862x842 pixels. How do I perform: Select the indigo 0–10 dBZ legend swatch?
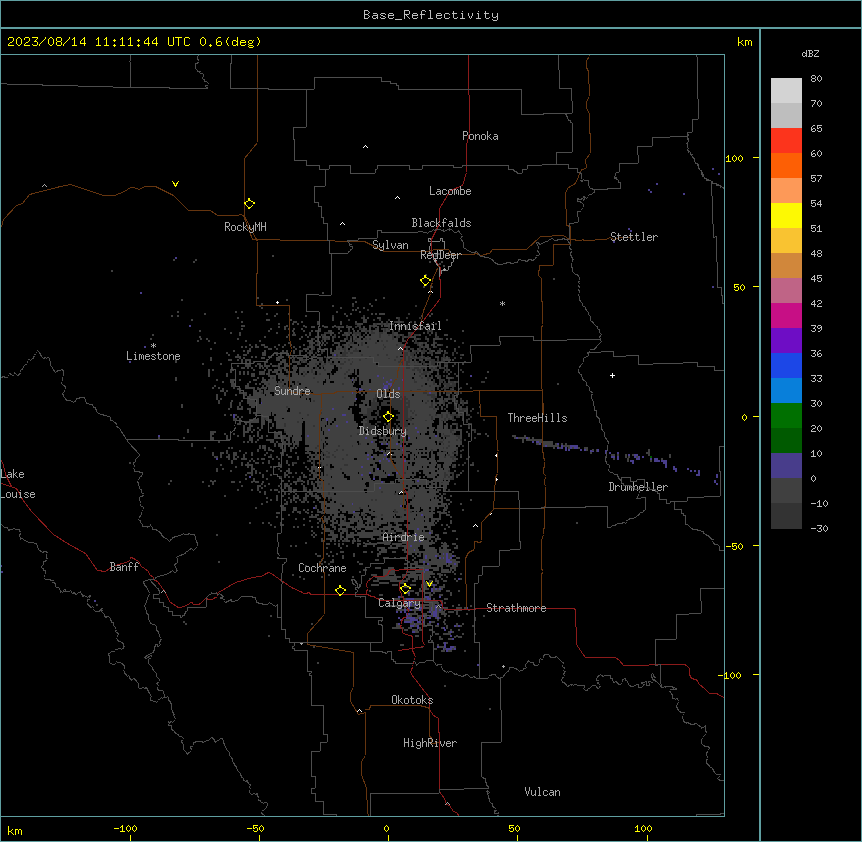click(x=786, y=466)
